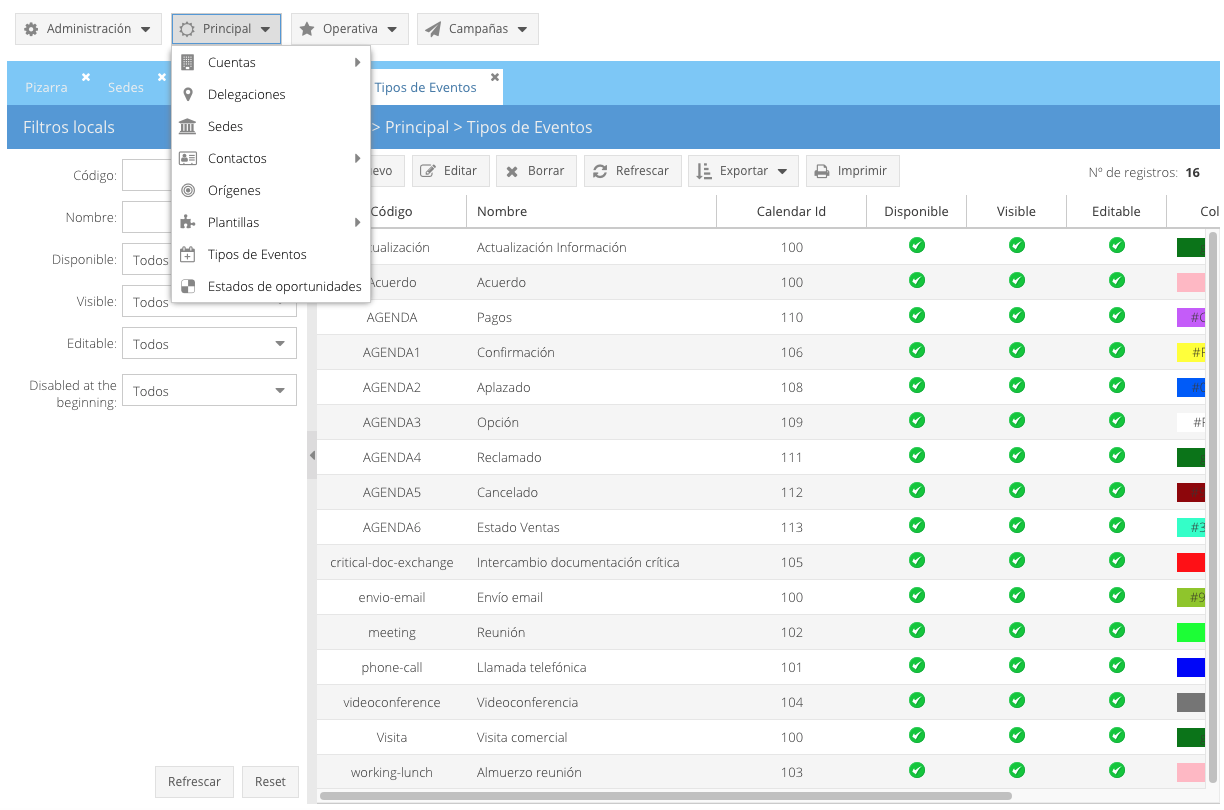Click the red color swatch for critical-doc-exchange
1224x810 pixels.
(1190, 562)
